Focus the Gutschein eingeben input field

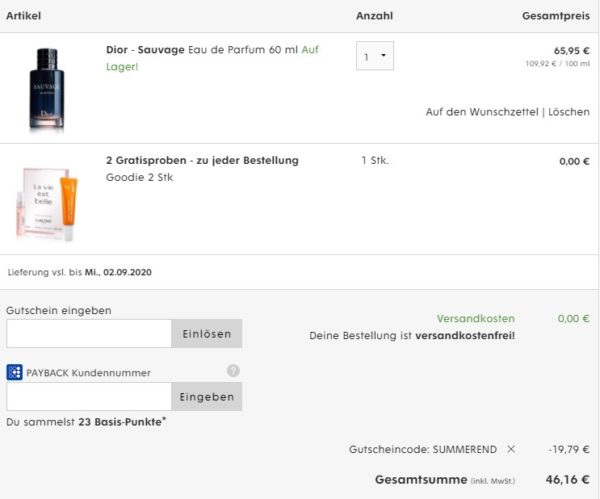pos(89,334)
